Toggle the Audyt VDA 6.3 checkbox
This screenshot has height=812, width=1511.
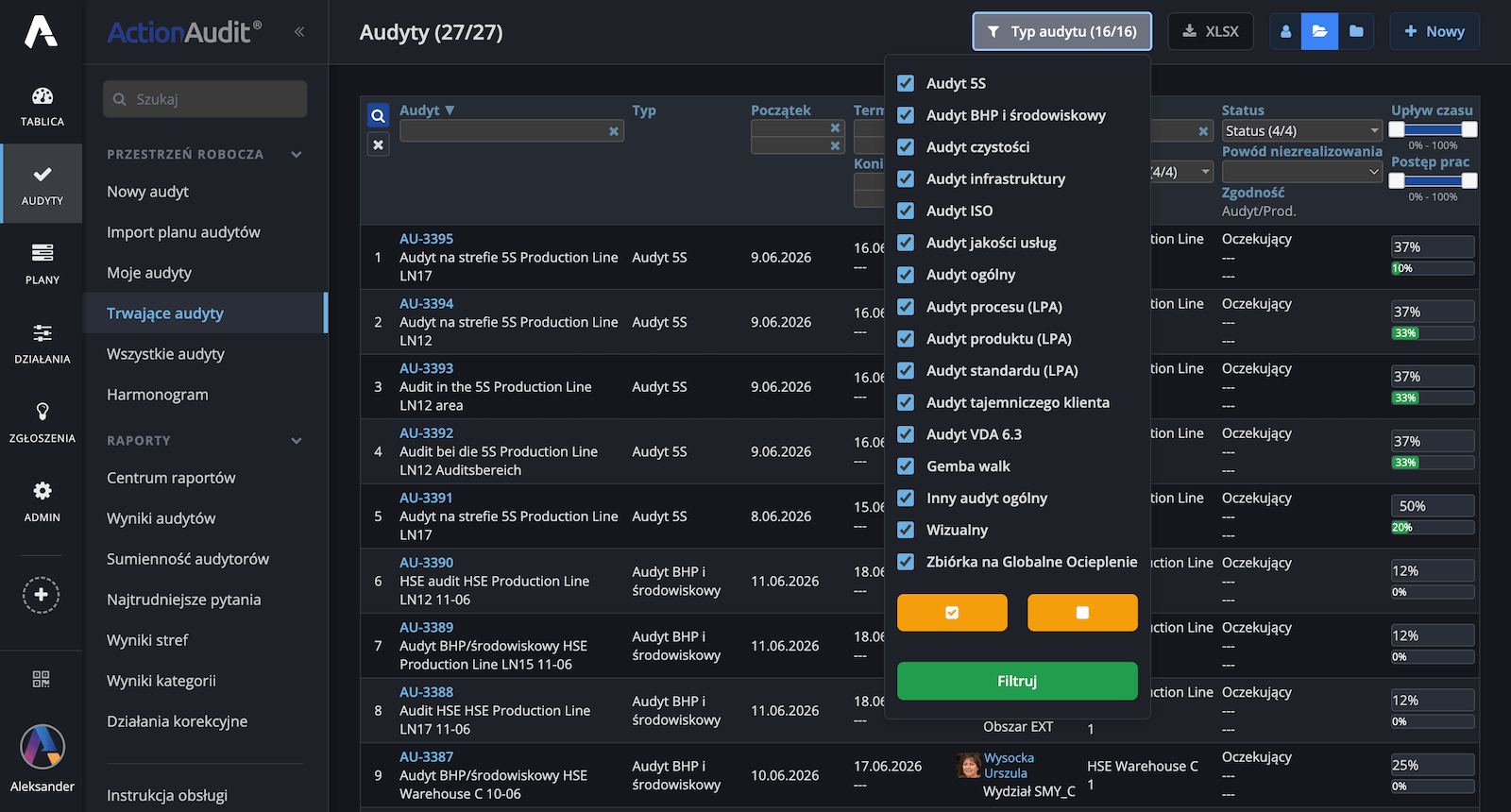(x=906, y=434)
